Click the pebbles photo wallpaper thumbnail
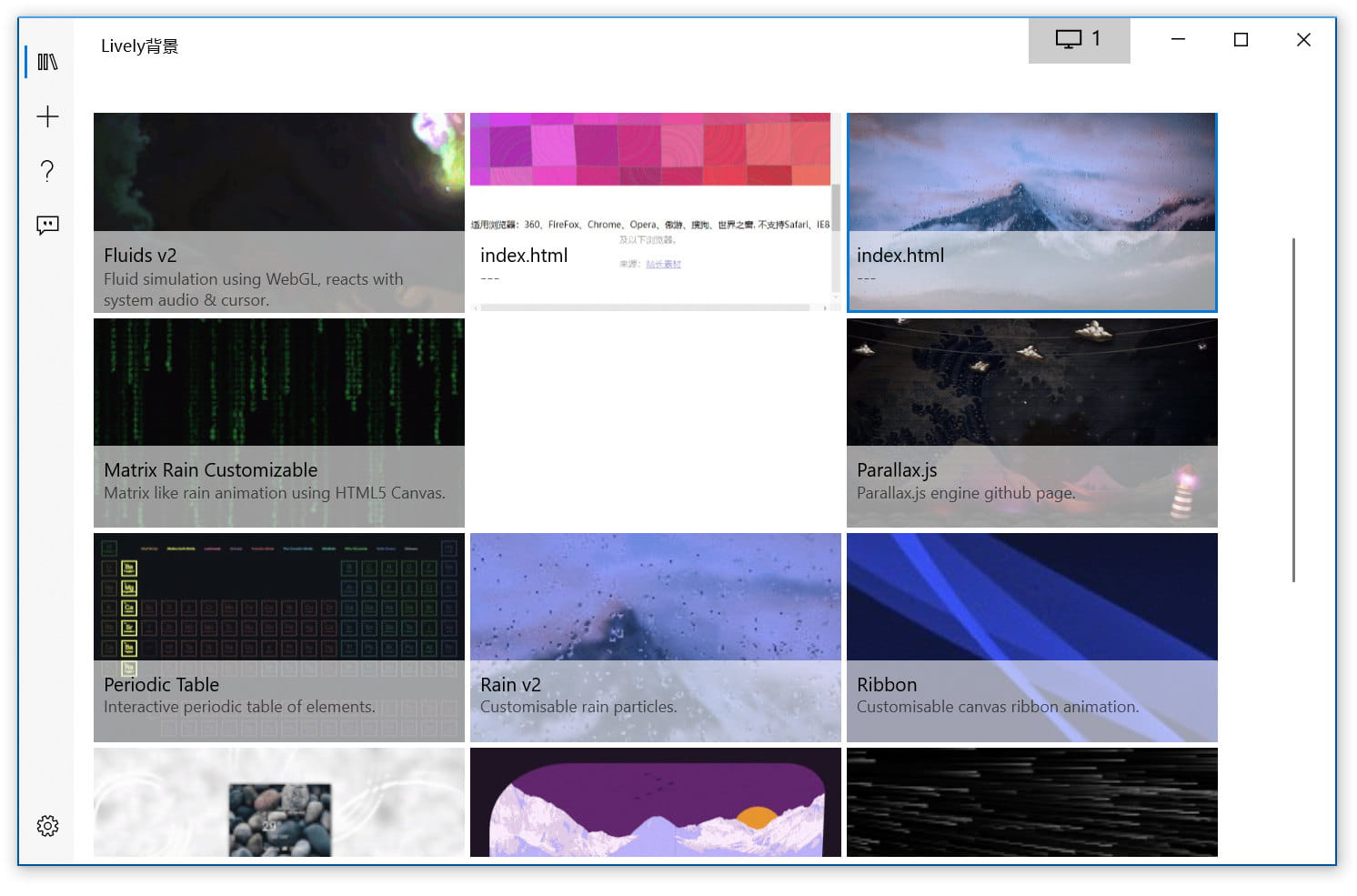The image size is (1357, 896). tap(278, 802)
